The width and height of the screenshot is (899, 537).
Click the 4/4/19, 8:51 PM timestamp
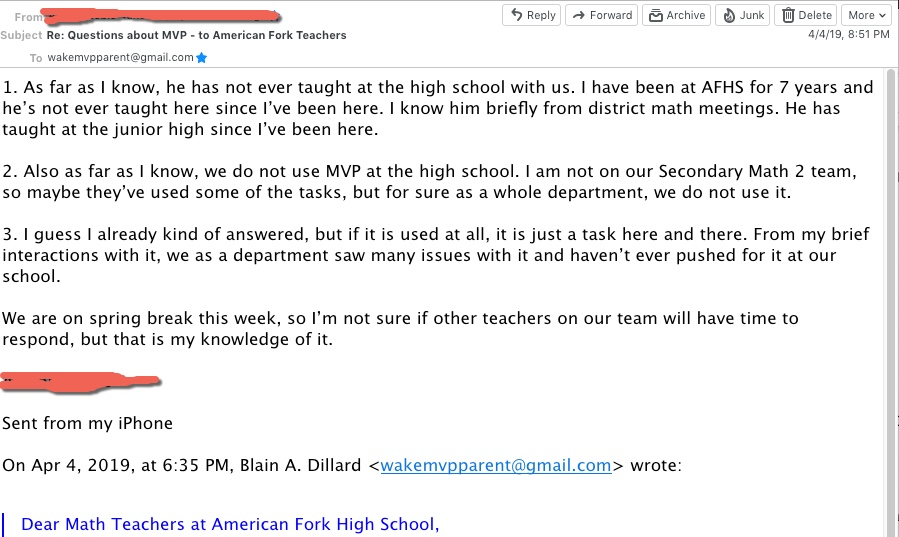849,34
